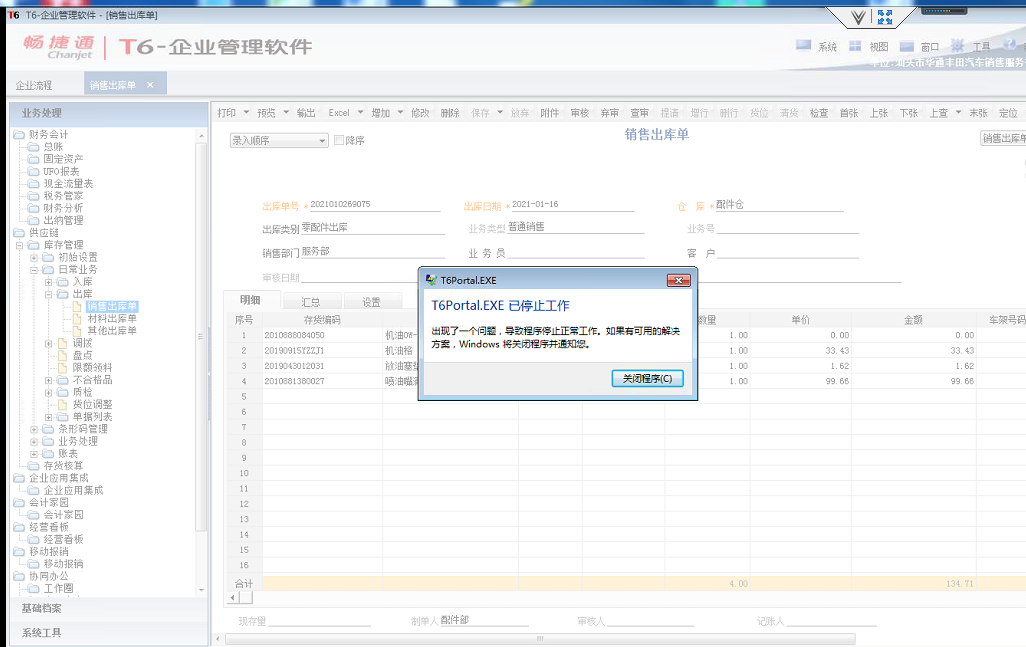
Task: Click the tree panel scroll-down arrow
Action: (202, 590)
